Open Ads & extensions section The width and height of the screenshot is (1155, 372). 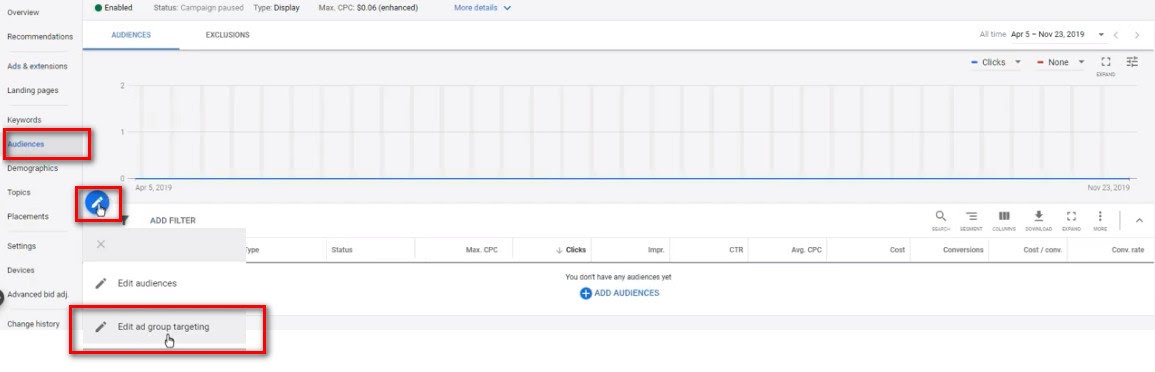[37, 66]
